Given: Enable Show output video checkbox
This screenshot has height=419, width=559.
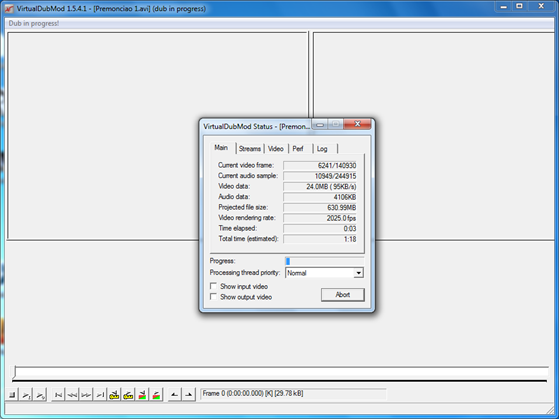Looking at the screenshot, I should [213, 297].
